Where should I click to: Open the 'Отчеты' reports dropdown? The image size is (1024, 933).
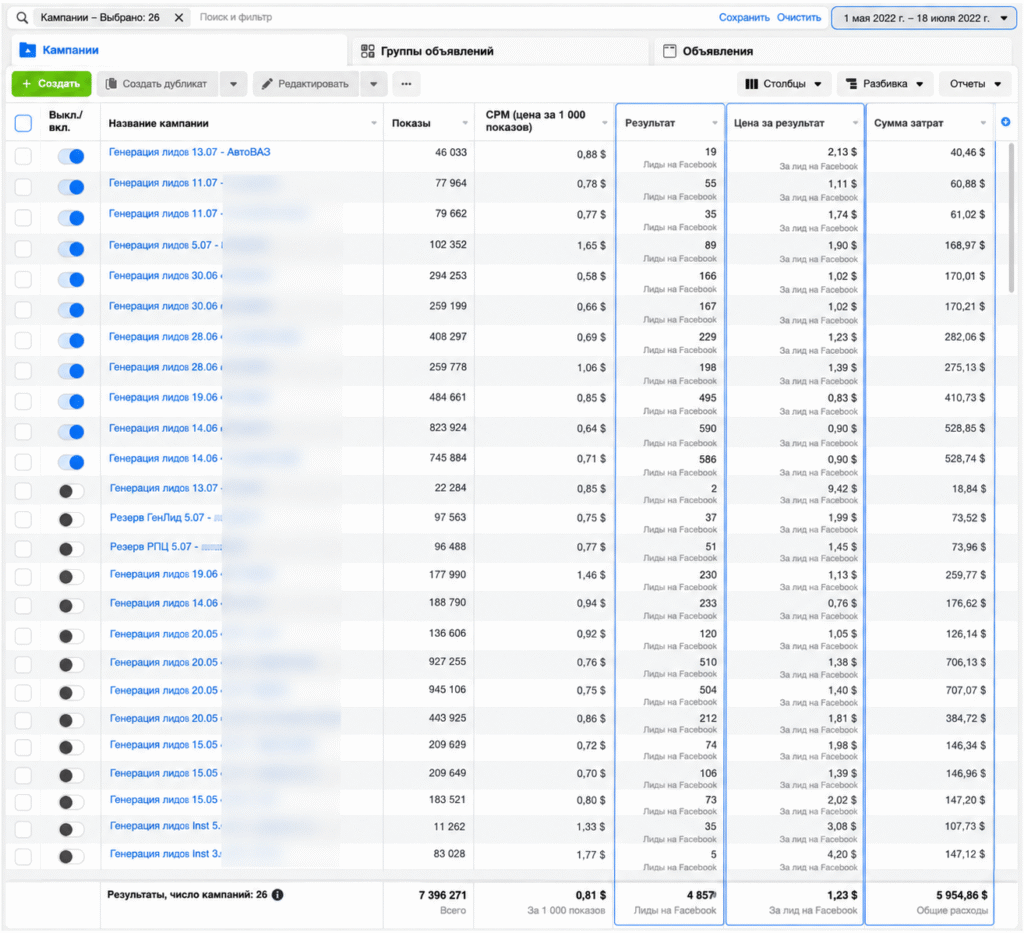click(975, 84)
